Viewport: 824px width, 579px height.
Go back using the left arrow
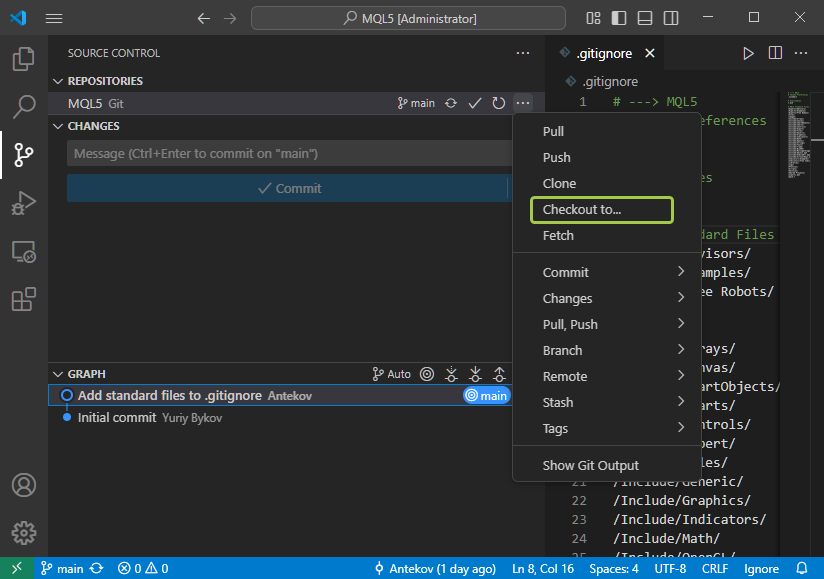[x=204, y=18]
